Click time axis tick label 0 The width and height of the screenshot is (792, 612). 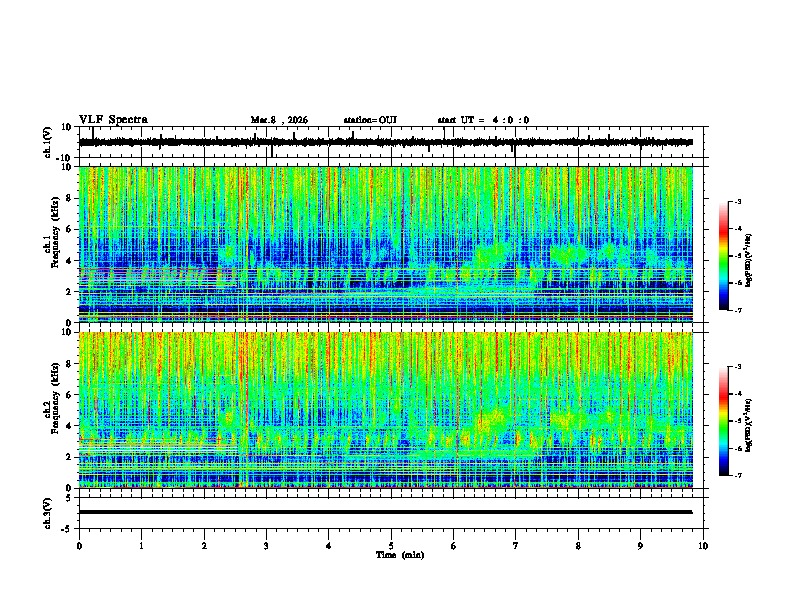(x=79, y=546)
